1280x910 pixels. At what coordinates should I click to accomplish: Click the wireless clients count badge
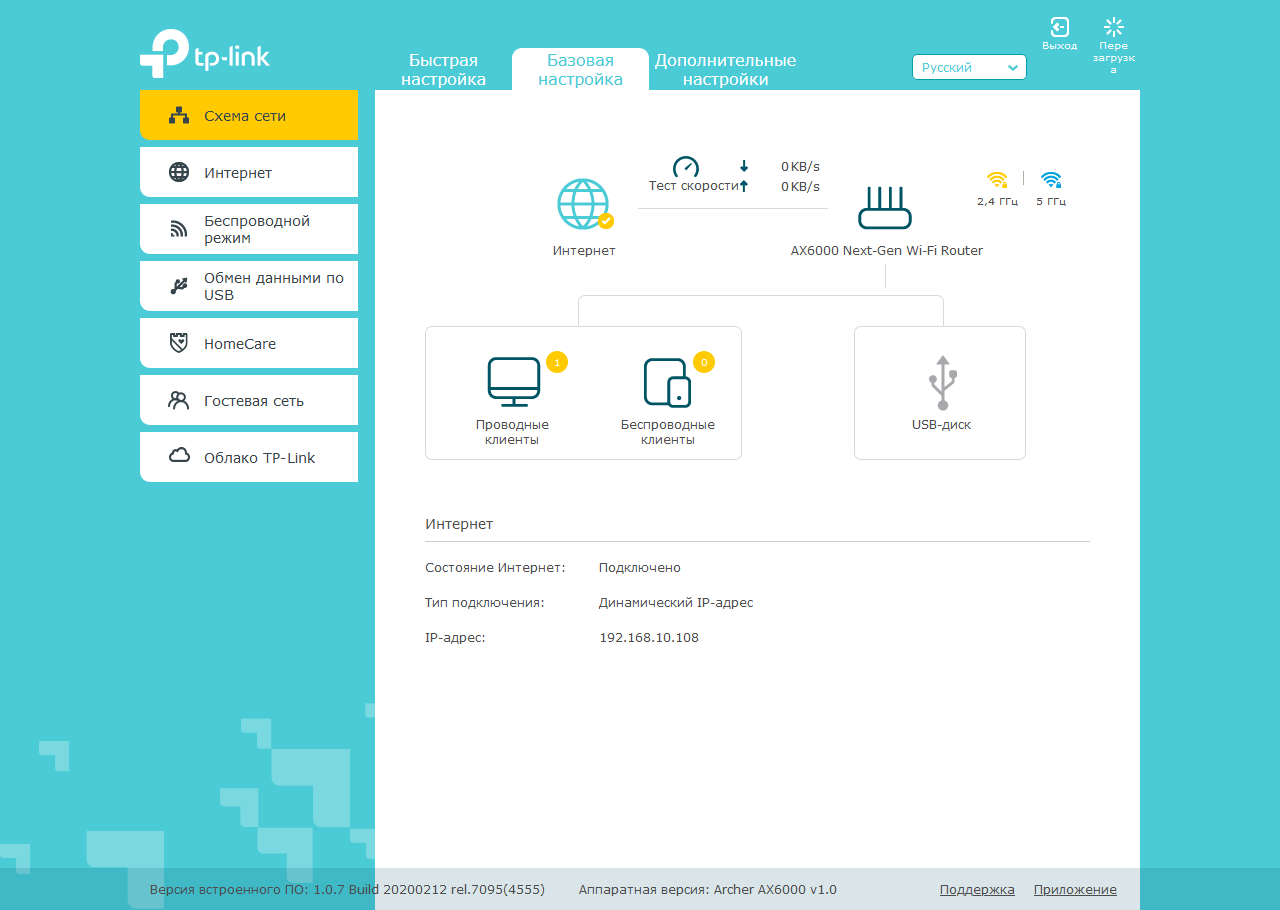(704, 362)
